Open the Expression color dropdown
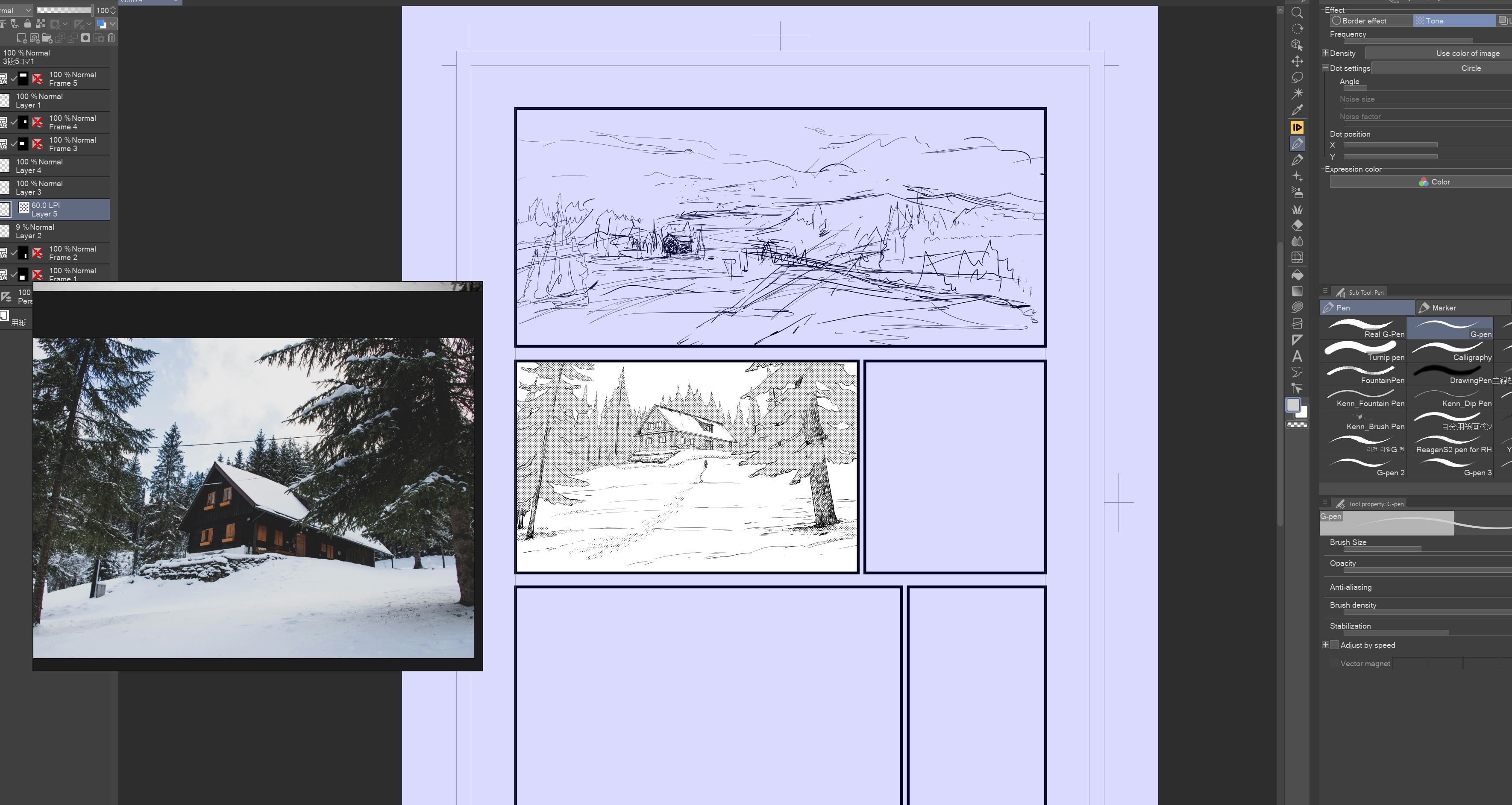The height and width of the screenshot is (805, 1512). click(1421, 182)
